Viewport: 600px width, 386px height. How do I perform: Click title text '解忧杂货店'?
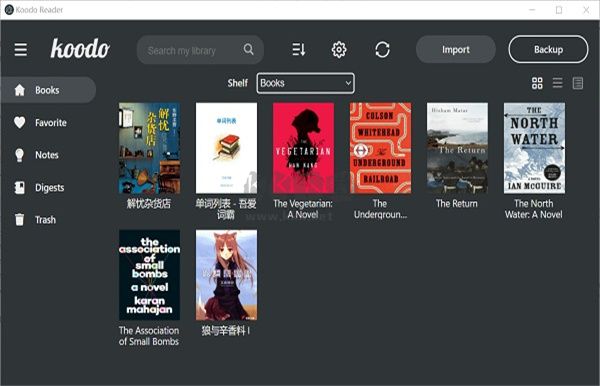coord(149,204)
